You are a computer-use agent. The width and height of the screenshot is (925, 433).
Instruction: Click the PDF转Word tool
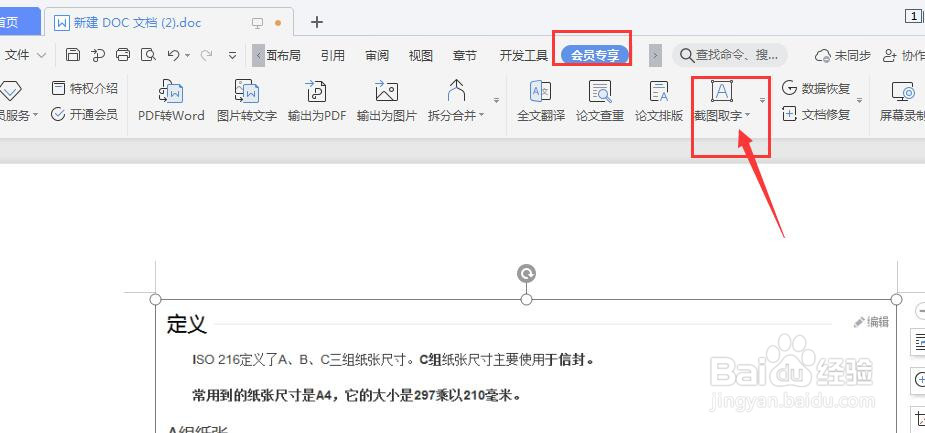[x=171, y=100]
